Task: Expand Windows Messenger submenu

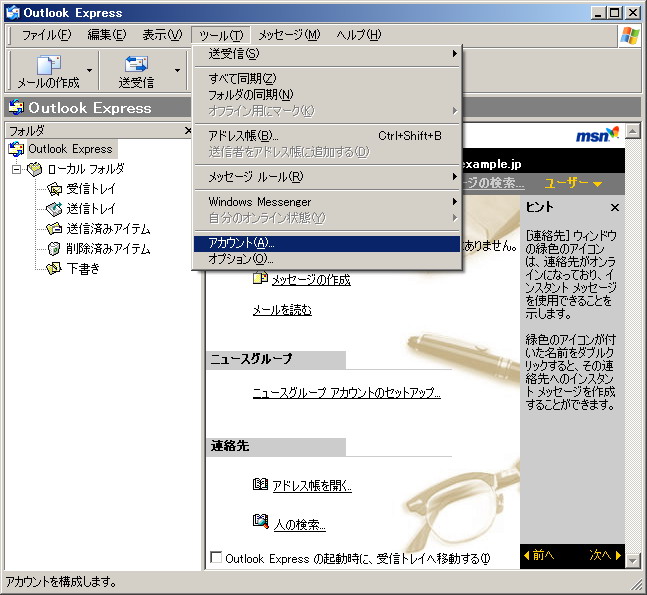Action: coord(327,202)
